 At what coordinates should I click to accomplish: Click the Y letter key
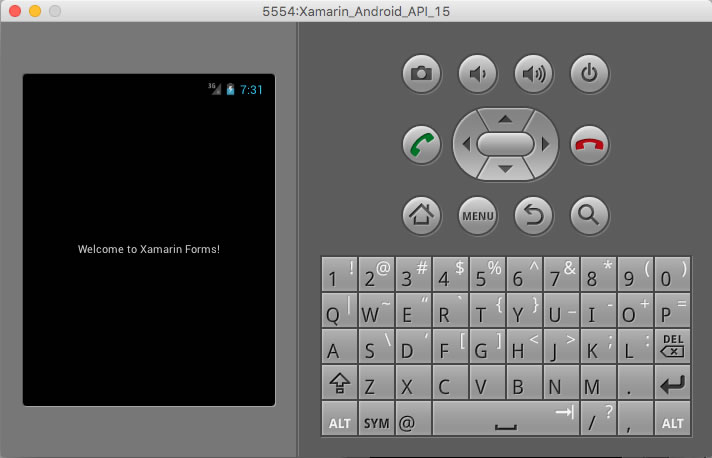pyautogui.click(x=524, y=310)
